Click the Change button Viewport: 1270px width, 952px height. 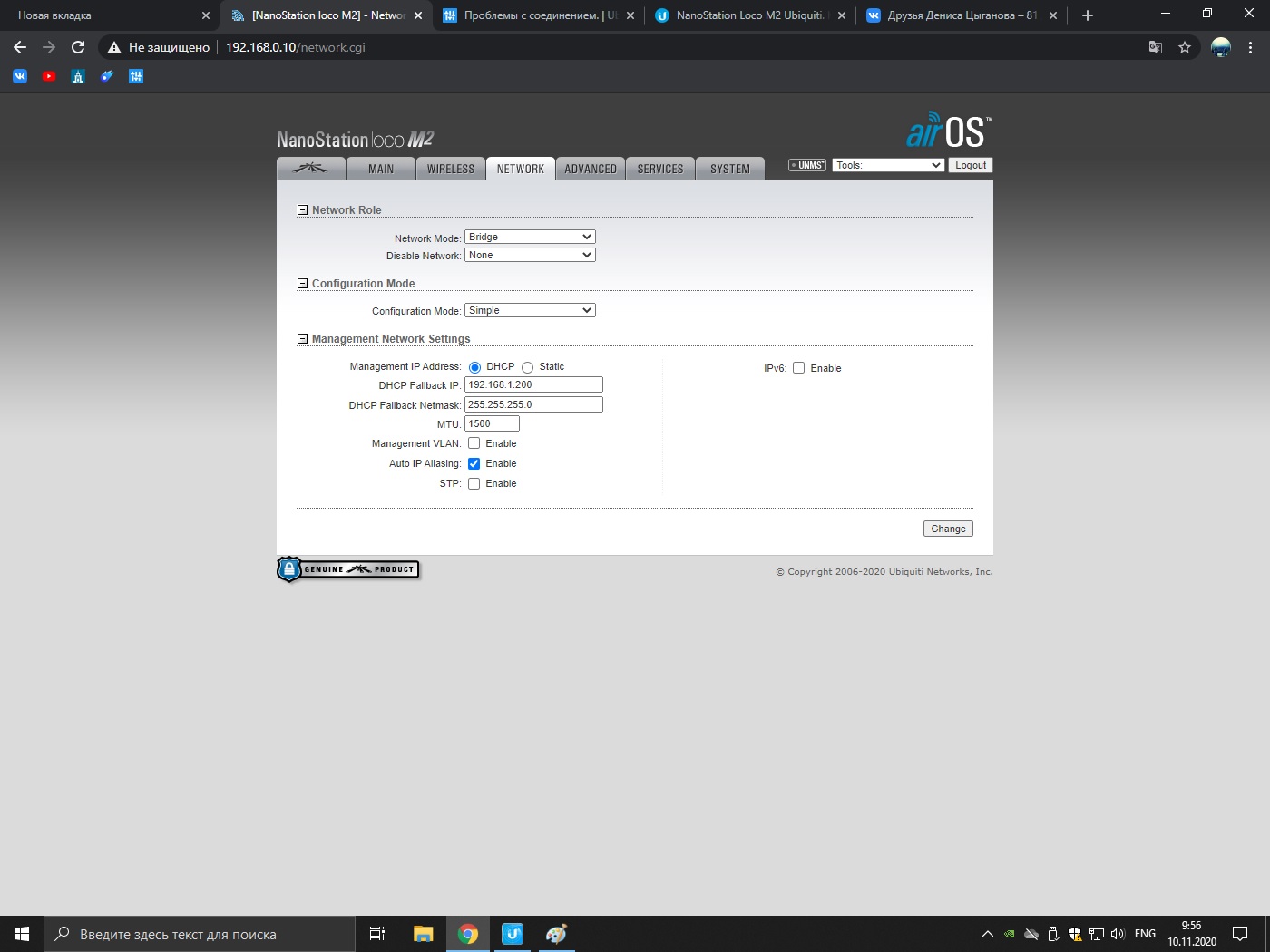(948, 529)
